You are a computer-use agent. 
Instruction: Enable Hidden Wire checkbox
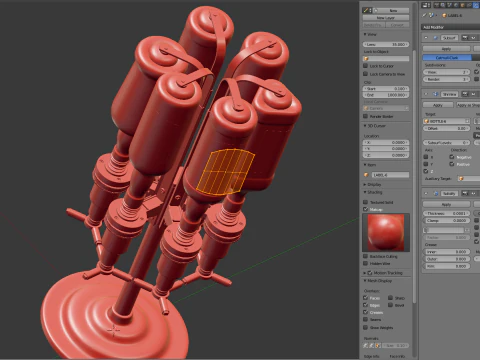(x=365, y=263)
